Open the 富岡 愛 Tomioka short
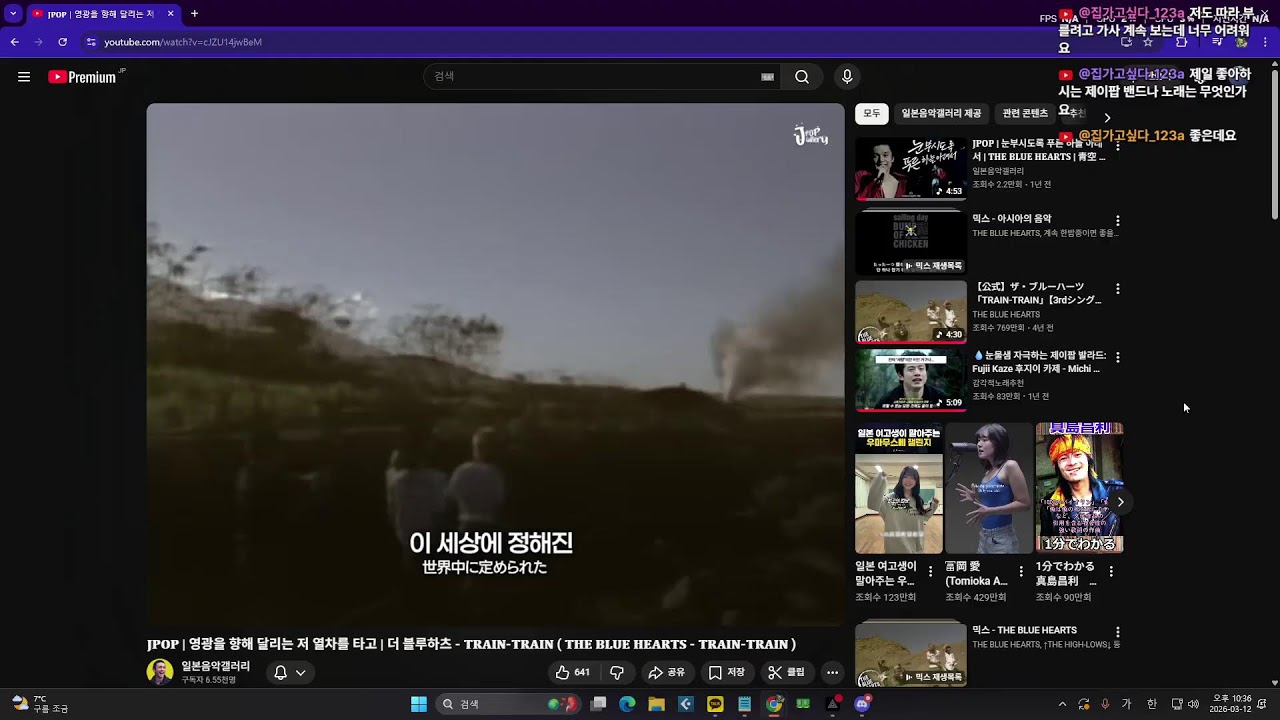 coord(989,488)
